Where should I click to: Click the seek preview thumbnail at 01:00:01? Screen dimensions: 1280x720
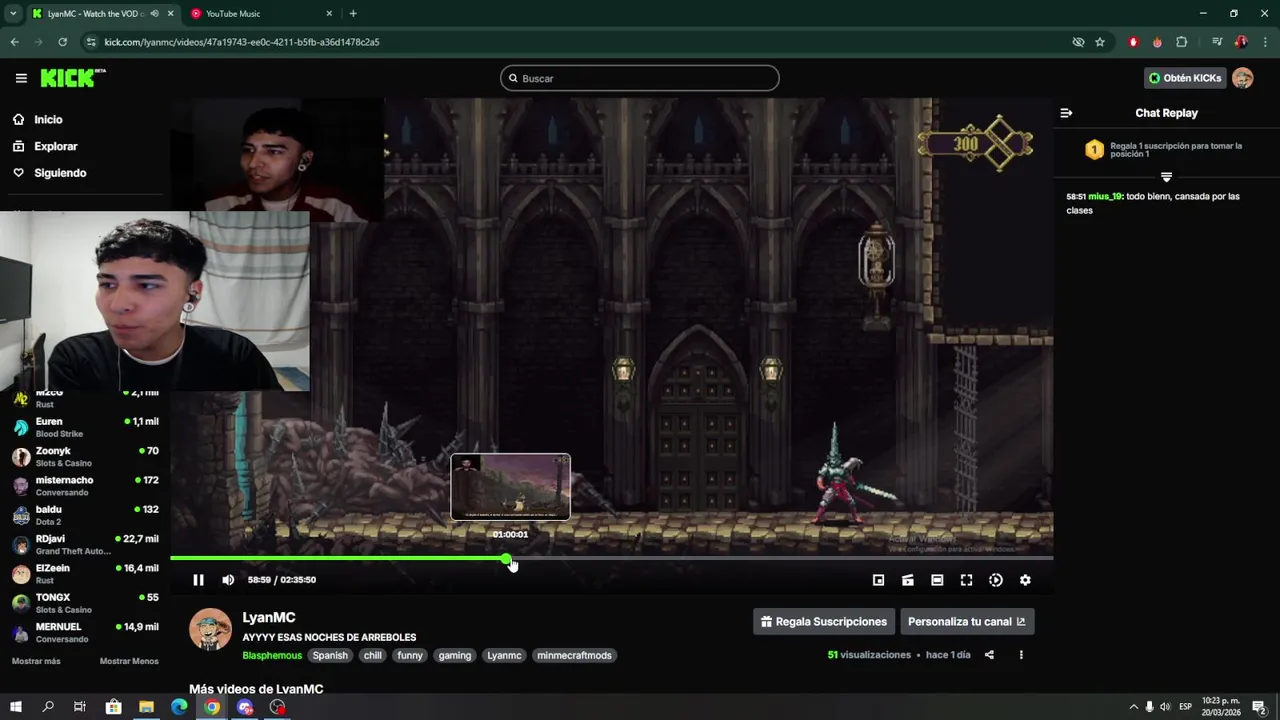pos(510,487)
